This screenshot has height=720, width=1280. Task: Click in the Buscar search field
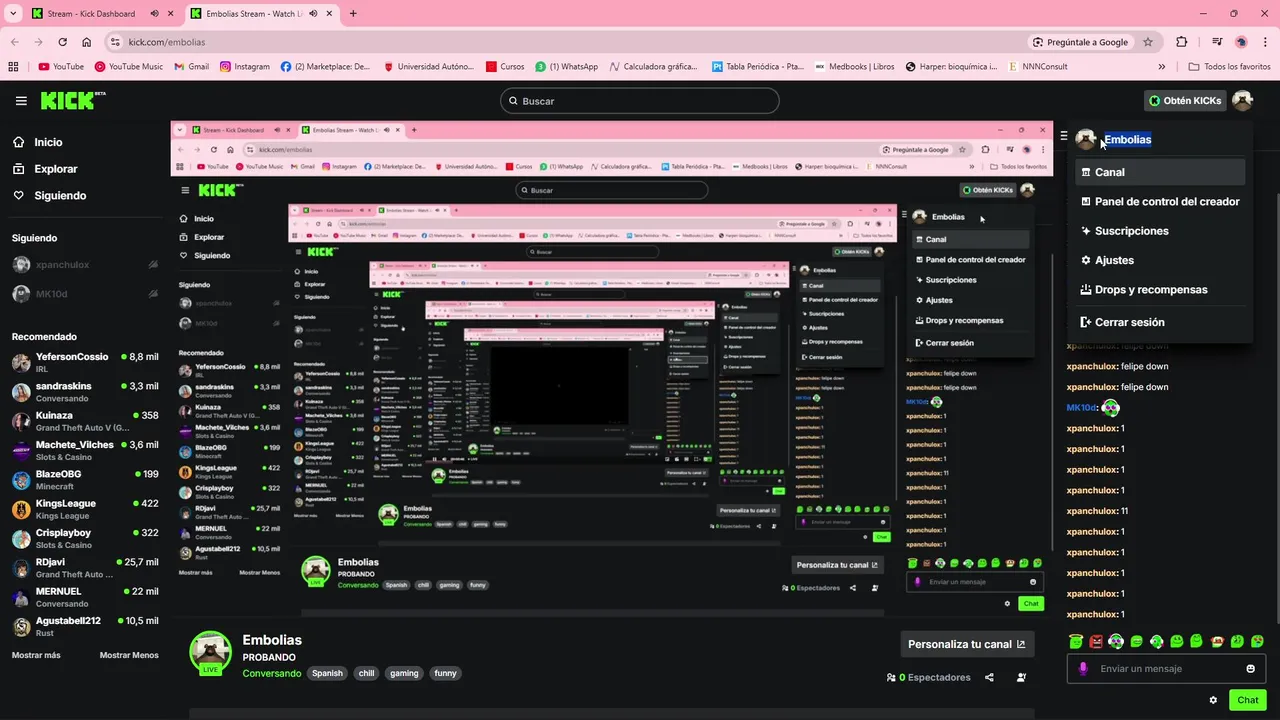point(640,101)
